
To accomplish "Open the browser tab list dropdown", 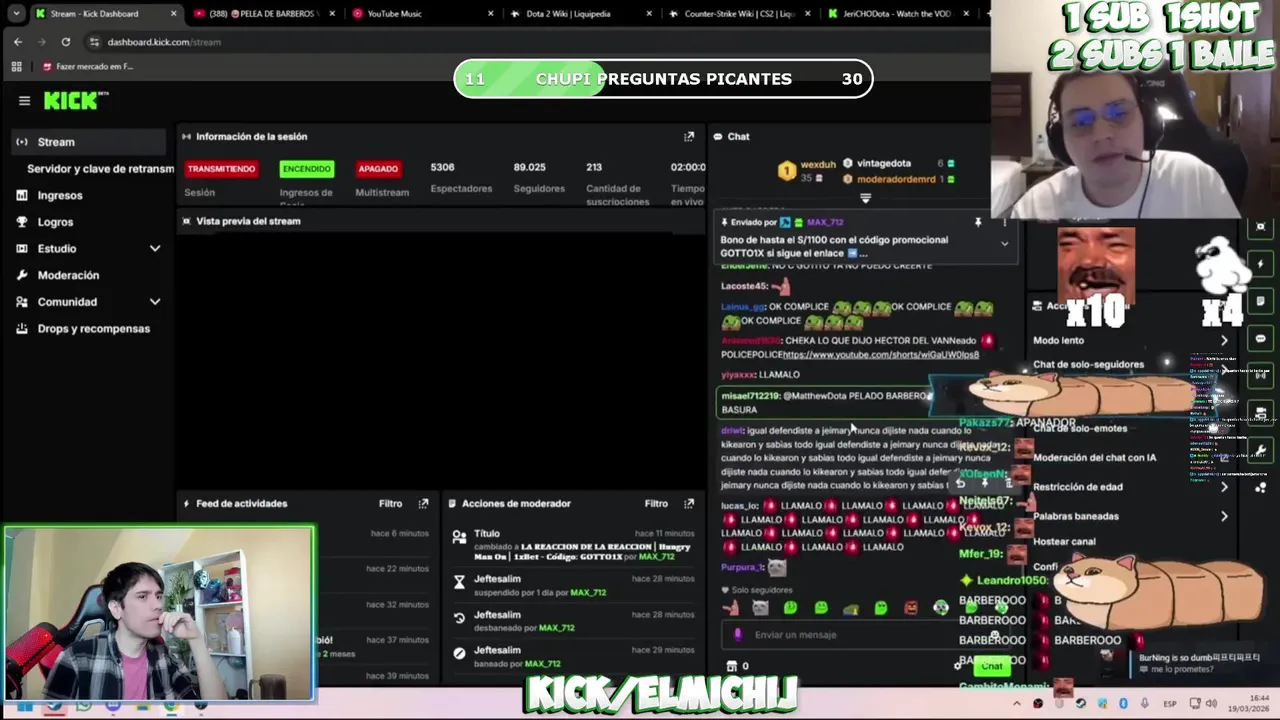I will 16,13.
